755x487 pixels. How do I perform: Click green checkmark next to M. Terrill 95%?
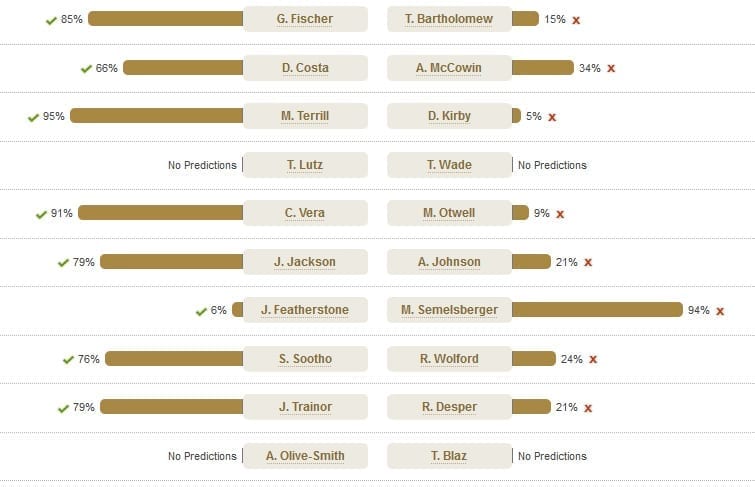33,117
